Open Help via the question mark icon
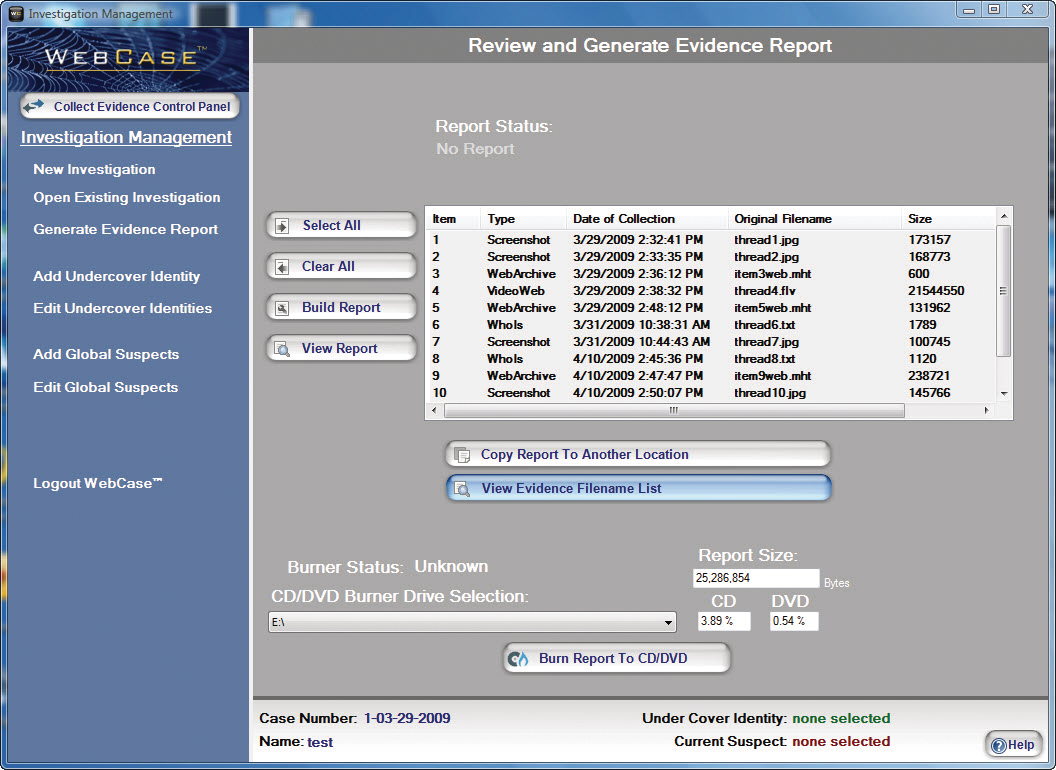1056x770 pixels. [x=999, y=745]
